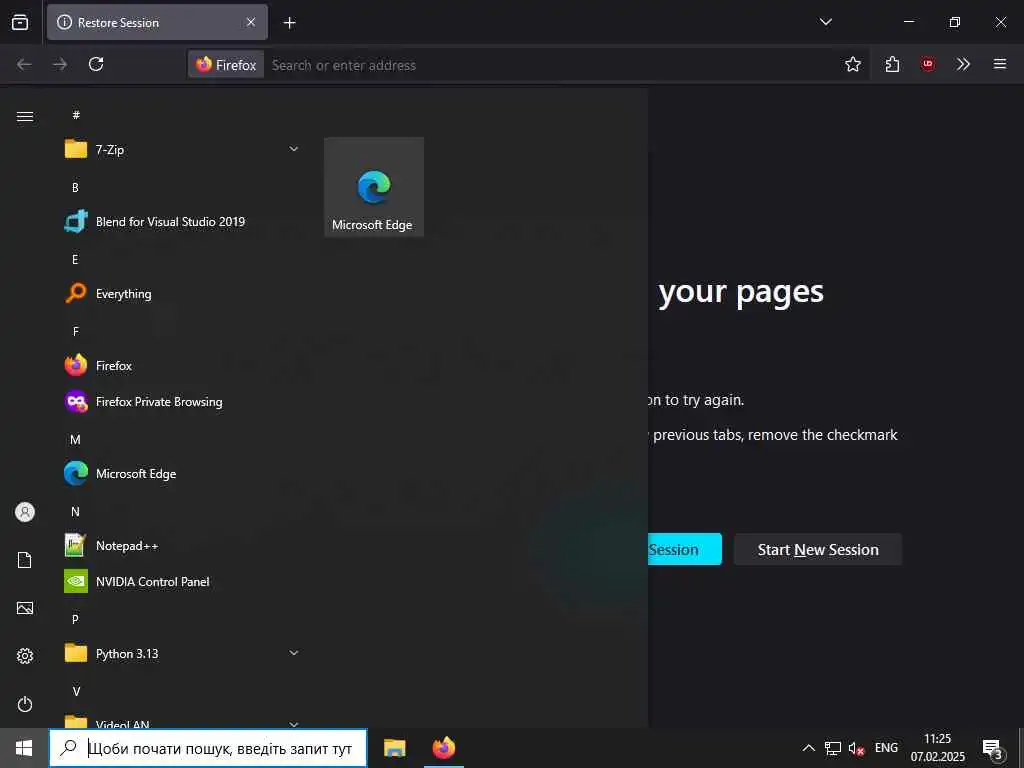Show hidden system tray icons
1024x768 pixels.
[808, 748]
